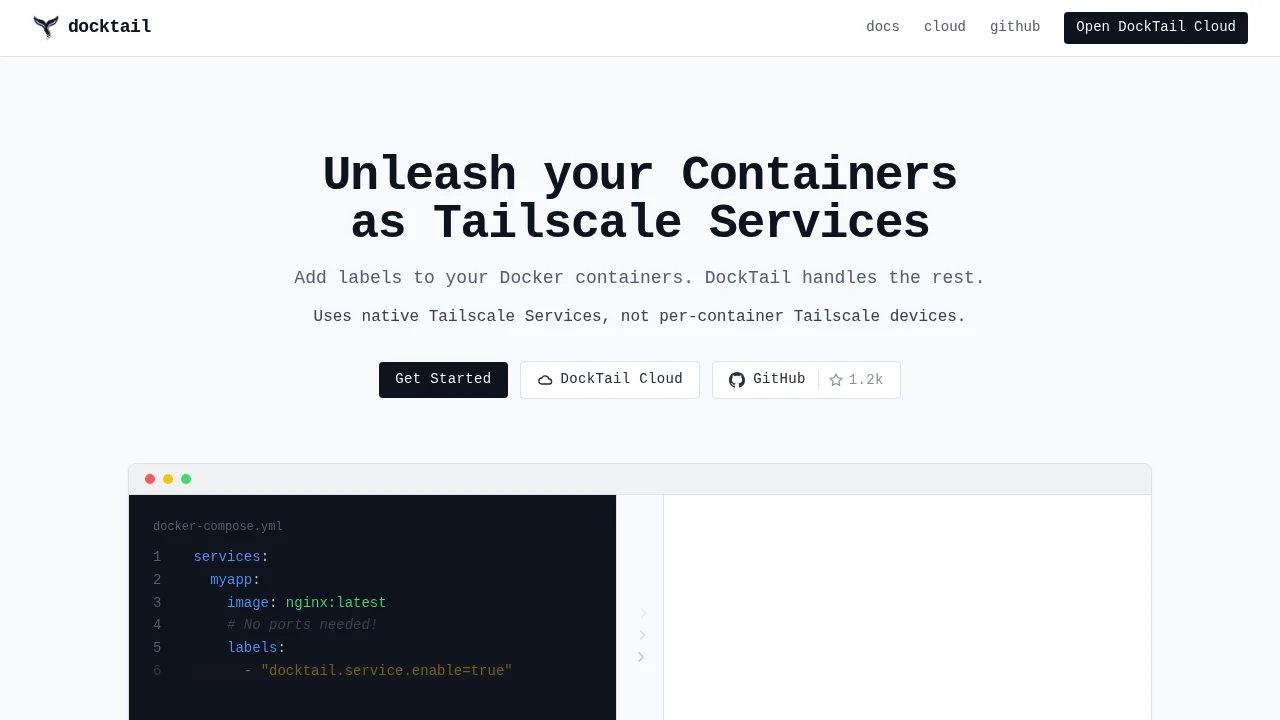This screenshot has width=1280, height=720.
Task: Click the Get Started button
Action: point(443,380)
